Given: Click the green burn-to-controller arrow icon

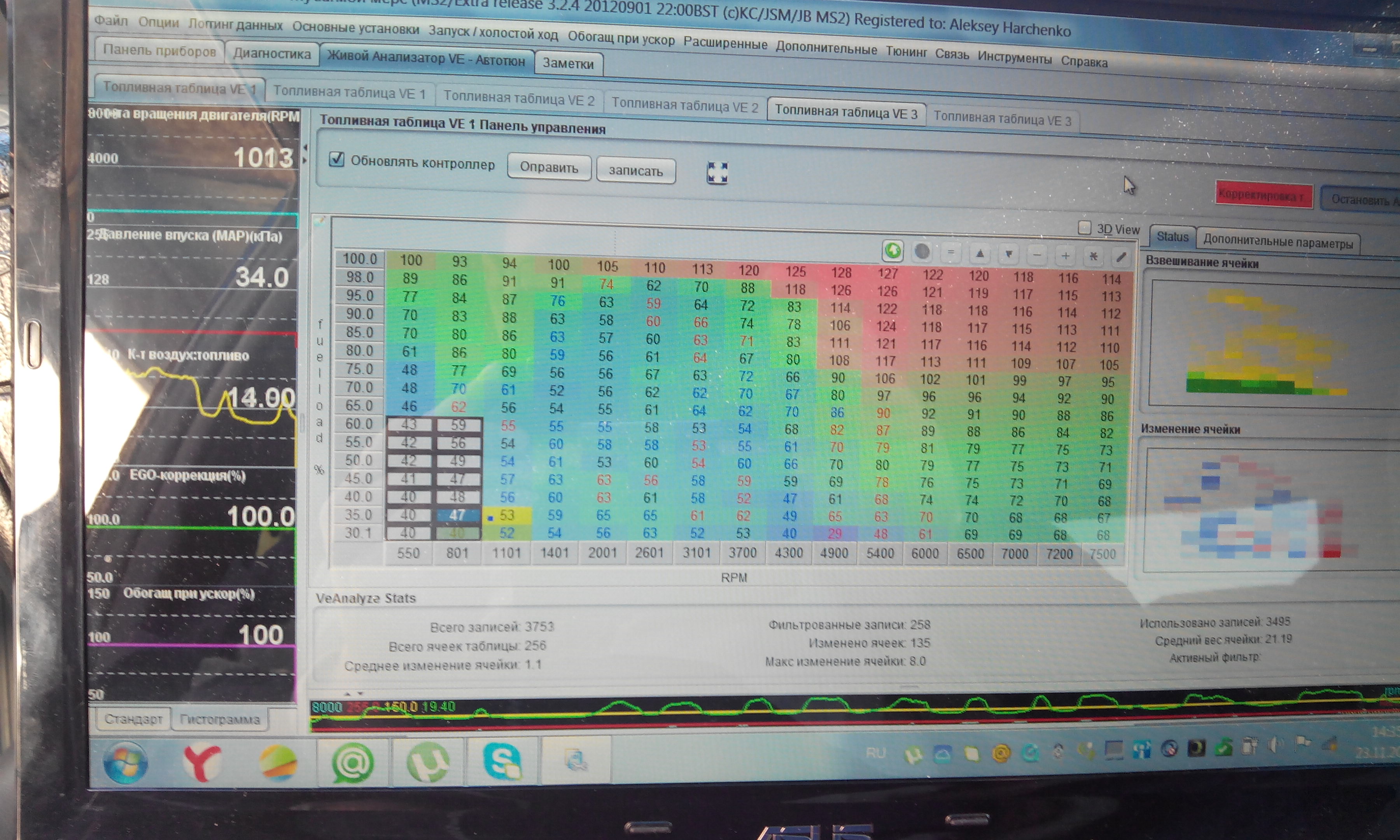Looking at the screenshot, I should tap(893, 251).
